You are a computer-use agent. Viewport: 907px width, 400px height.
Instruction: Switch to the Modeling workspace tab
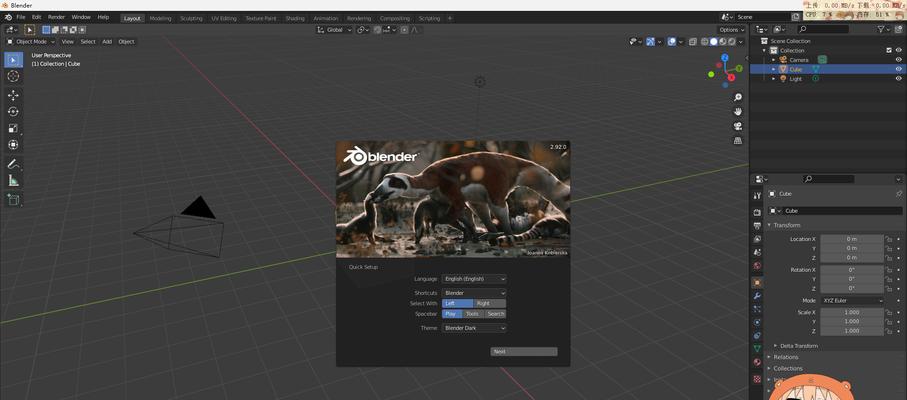click(x=160, y=18)
